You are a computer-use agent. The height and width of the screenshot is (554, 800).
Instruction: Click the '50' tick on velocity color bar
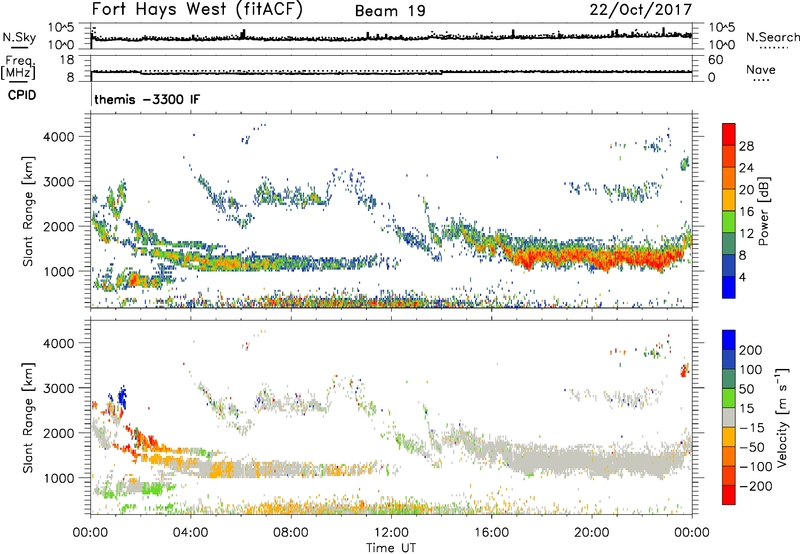point(746,389)
